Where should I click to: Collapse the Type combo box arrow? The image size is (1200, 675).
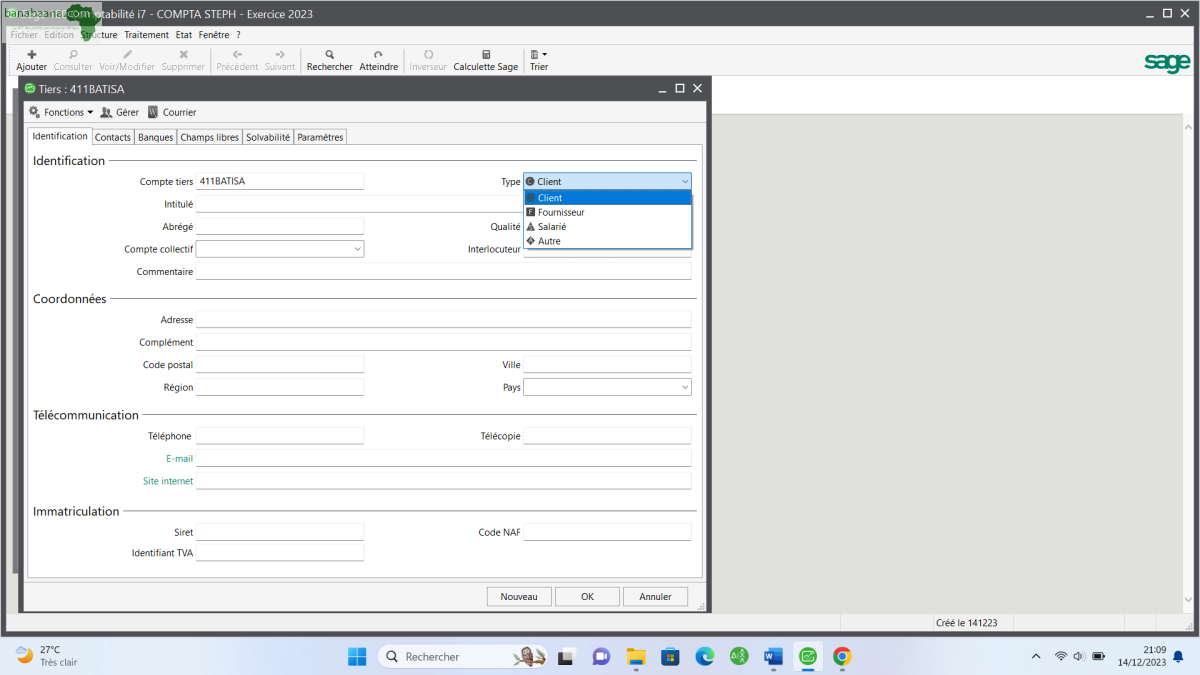coord(684,182)
